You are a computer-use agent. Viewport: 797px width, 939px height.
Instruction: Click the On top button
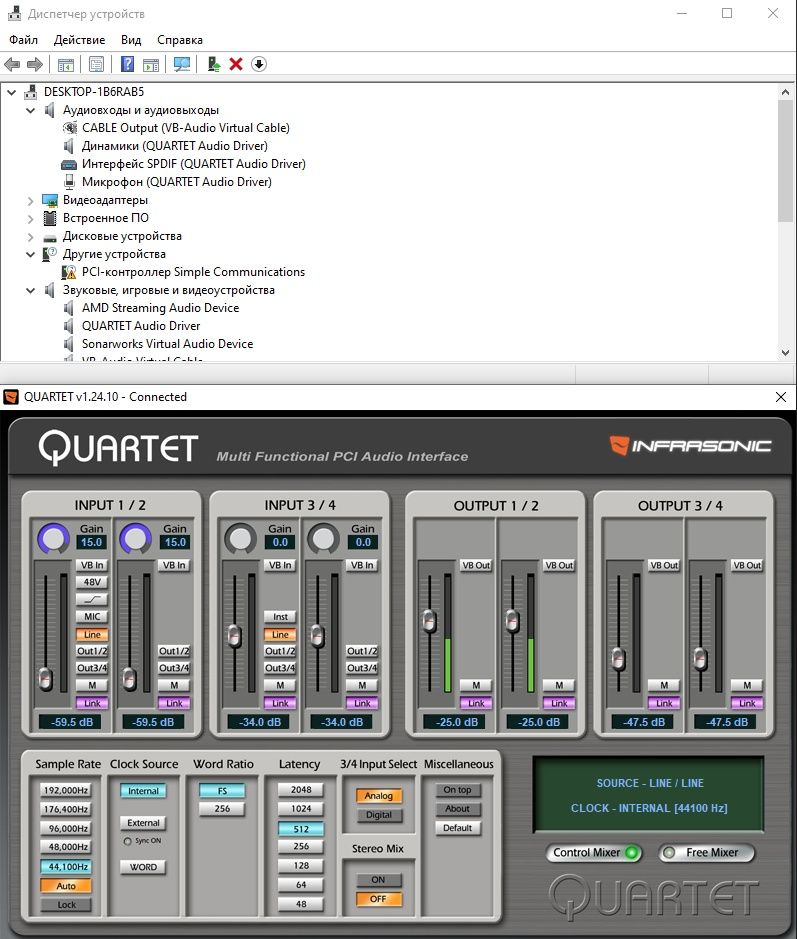[458, 790]
